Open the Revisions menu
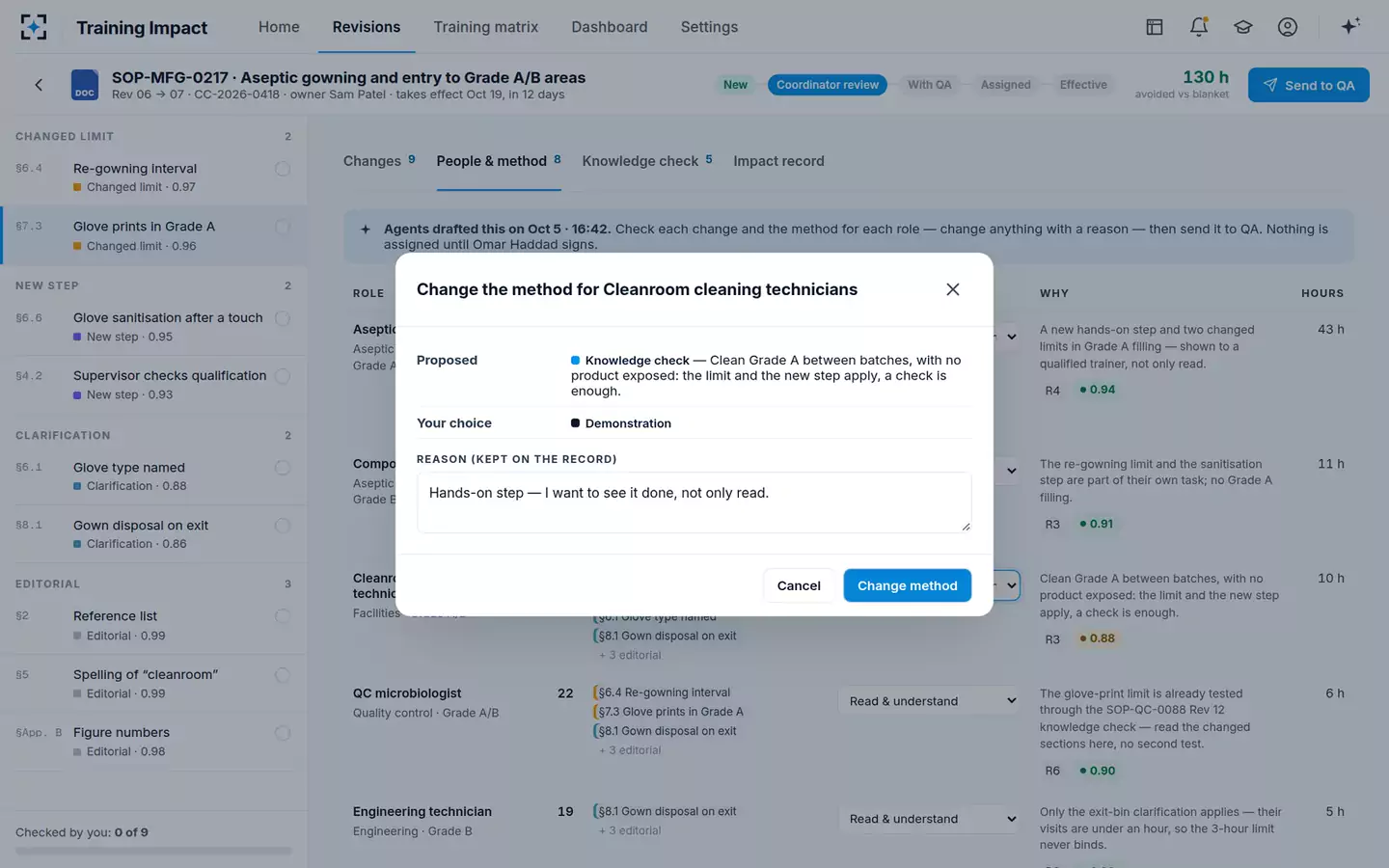This screenshot has width=1389, height=868. (367, 27)
